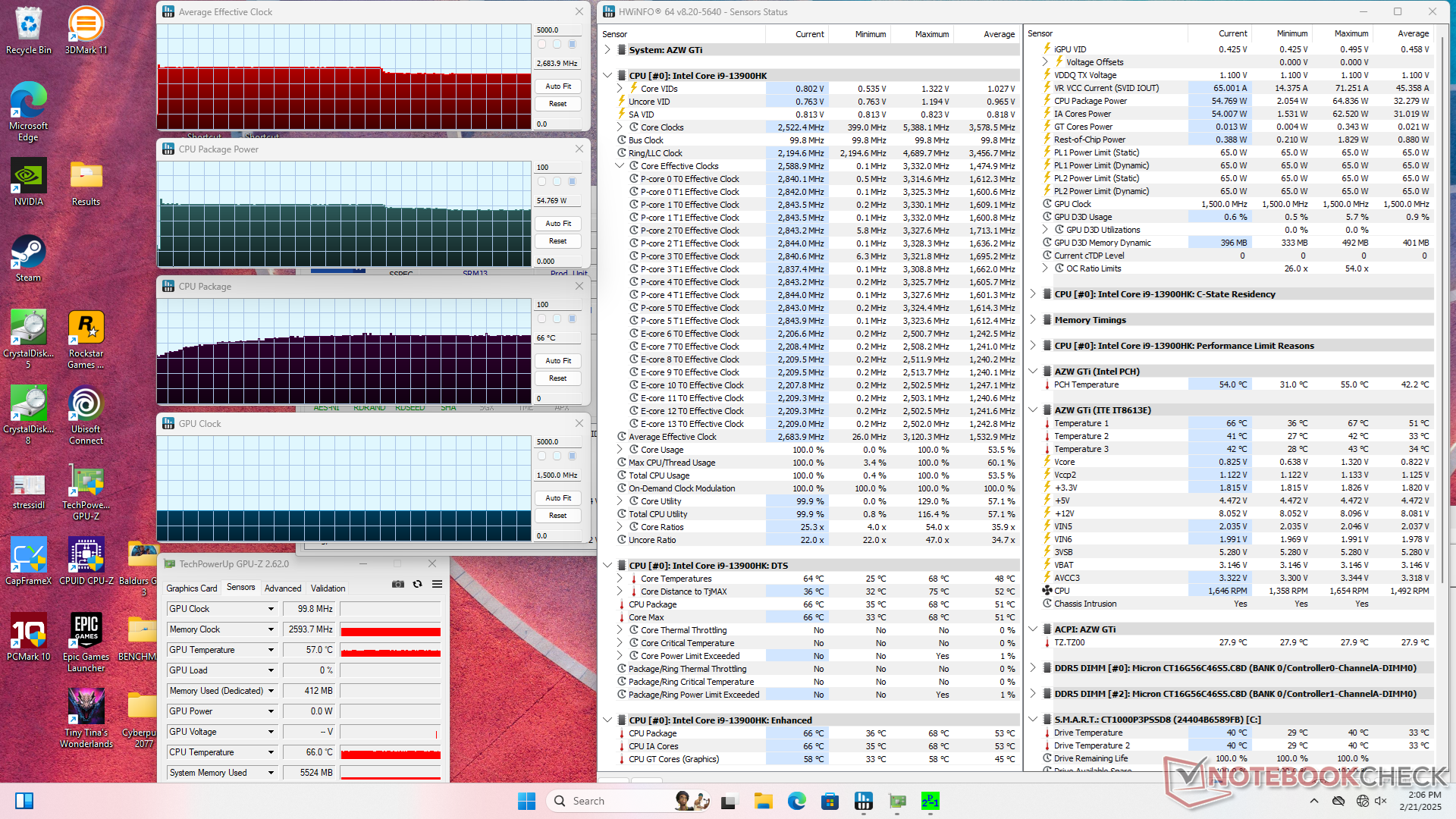This screenshot has height=819, width=1456.
Task: Open the Memory Clock sensor dropdown
Action: 271,629
